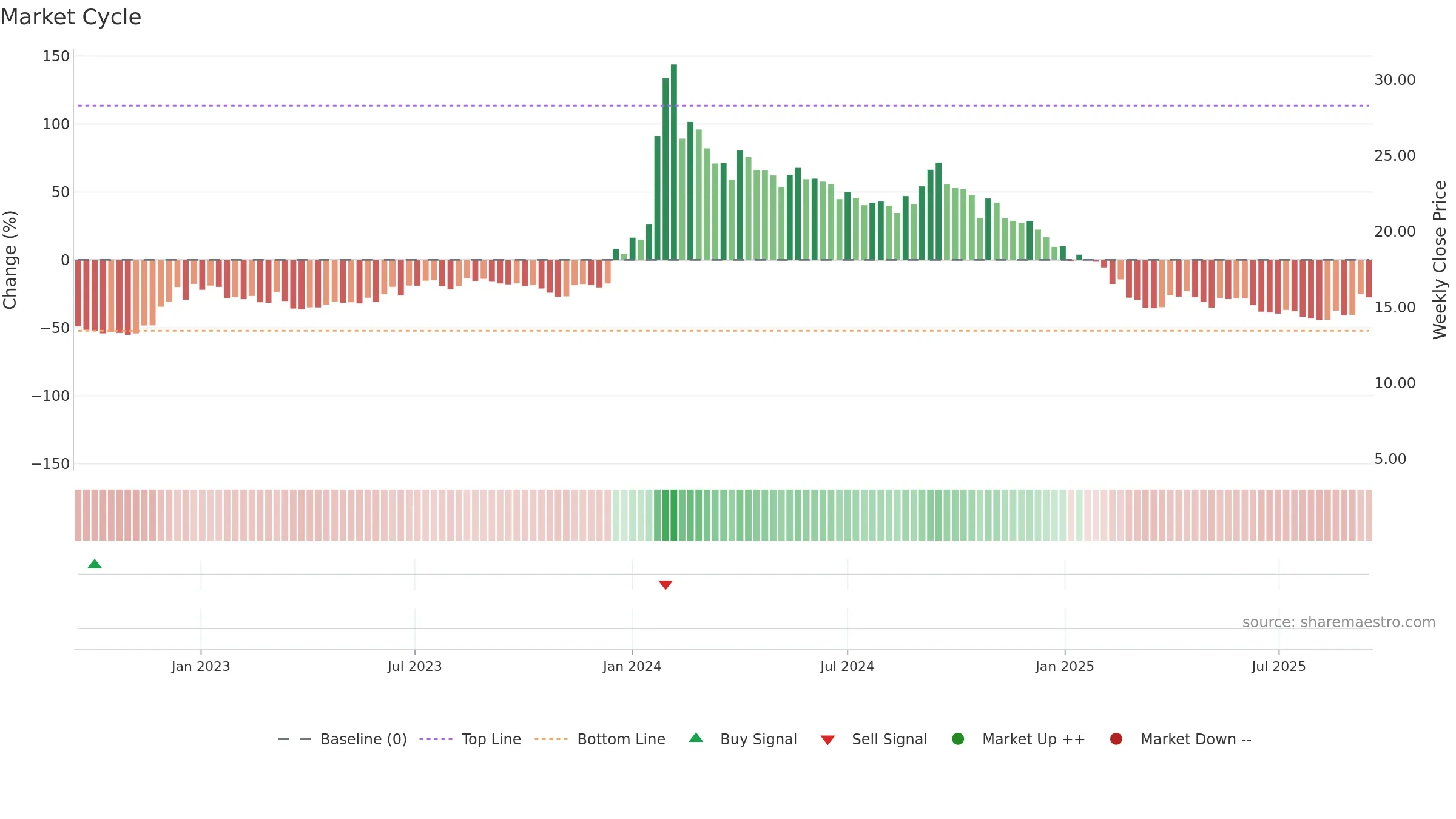Image resolution: width=1456 pixels, height=819 pixels.
Task: Click the Jul 2023 axis label
Action: click(415, 667)
